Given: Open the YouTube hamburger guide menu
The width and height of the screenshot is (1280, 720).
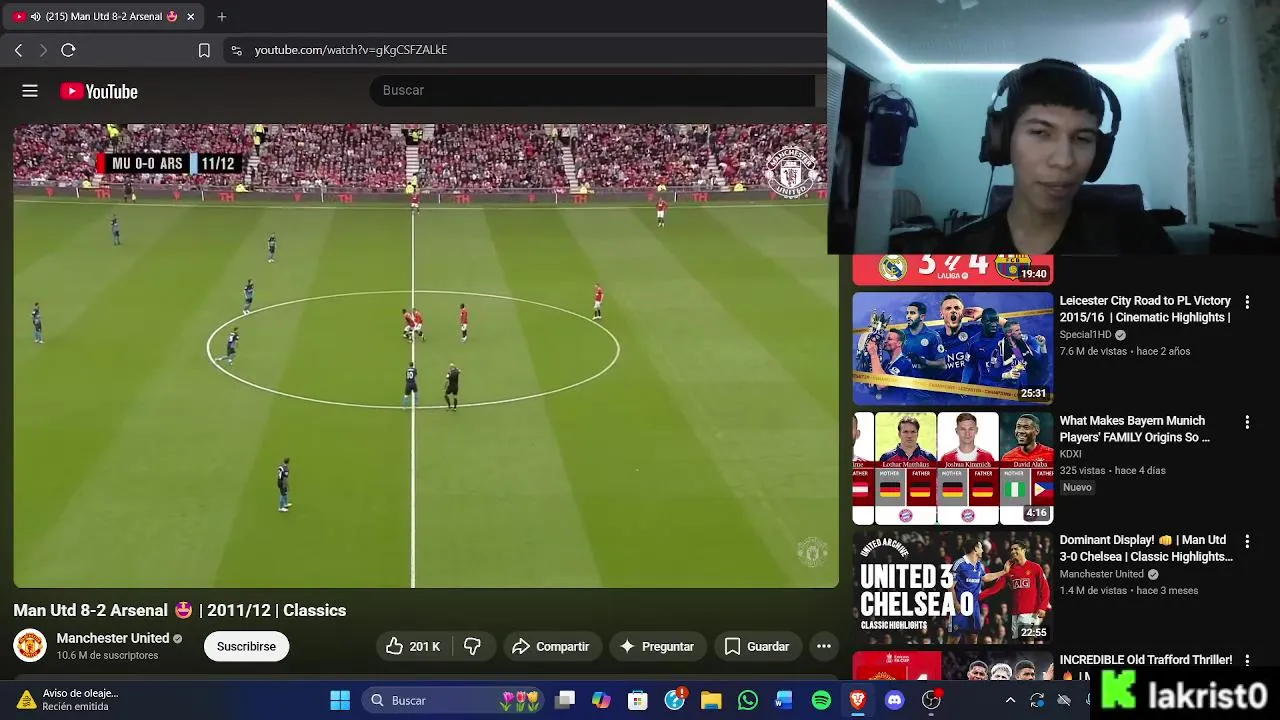Looking at the screenshot, I should [30, 91].
